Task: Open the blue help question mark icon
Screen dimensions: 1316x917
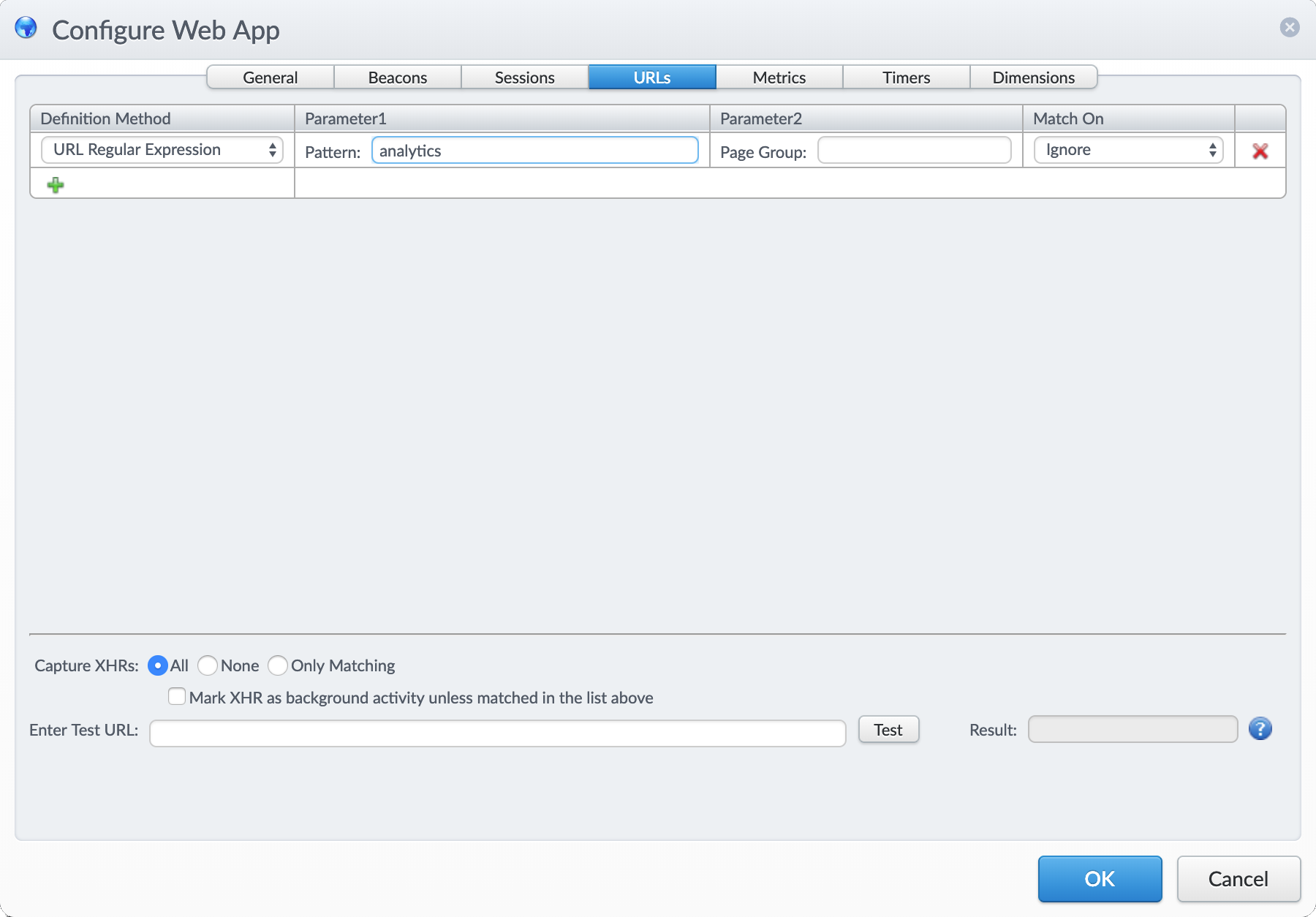Action: point(1260,729)
